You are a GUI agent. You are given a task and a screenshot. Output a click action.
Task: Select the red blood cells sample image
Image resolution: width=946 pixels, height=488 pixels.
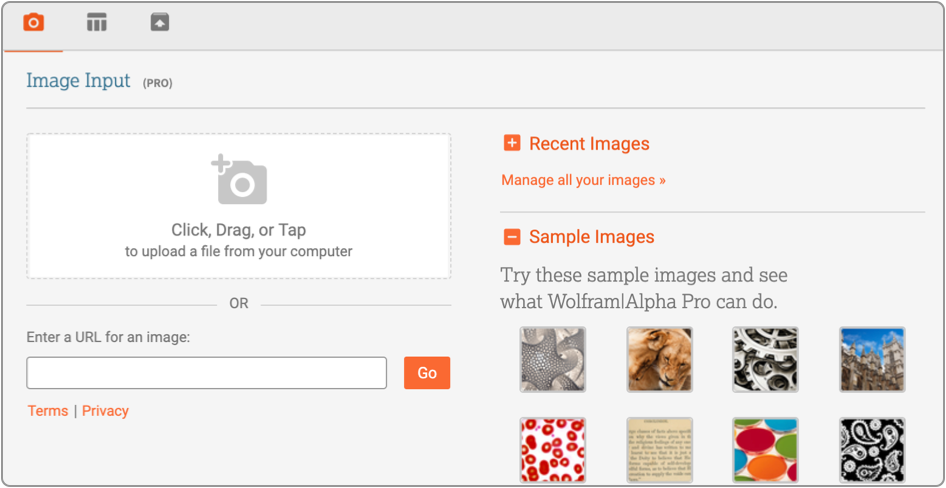[x=553, y=451]
